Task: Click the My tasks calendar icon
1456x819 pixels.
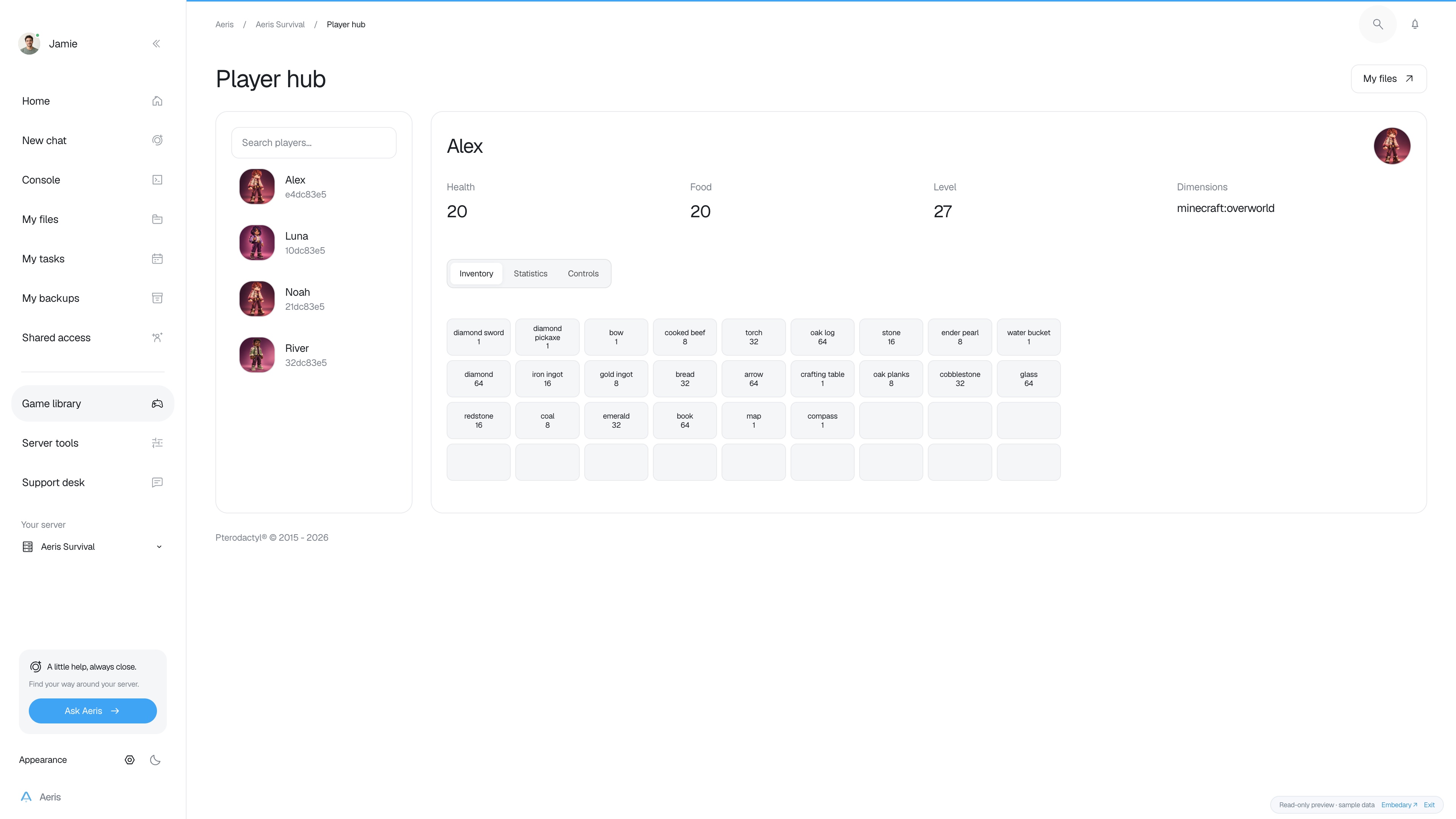Action: pos(157,259)
